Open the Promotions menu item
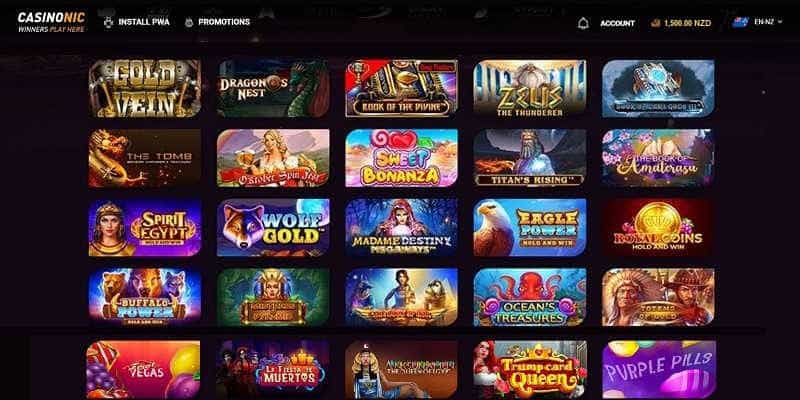This screenshot has width=800, height=400. pyautogui.click(x=224, y=22)
